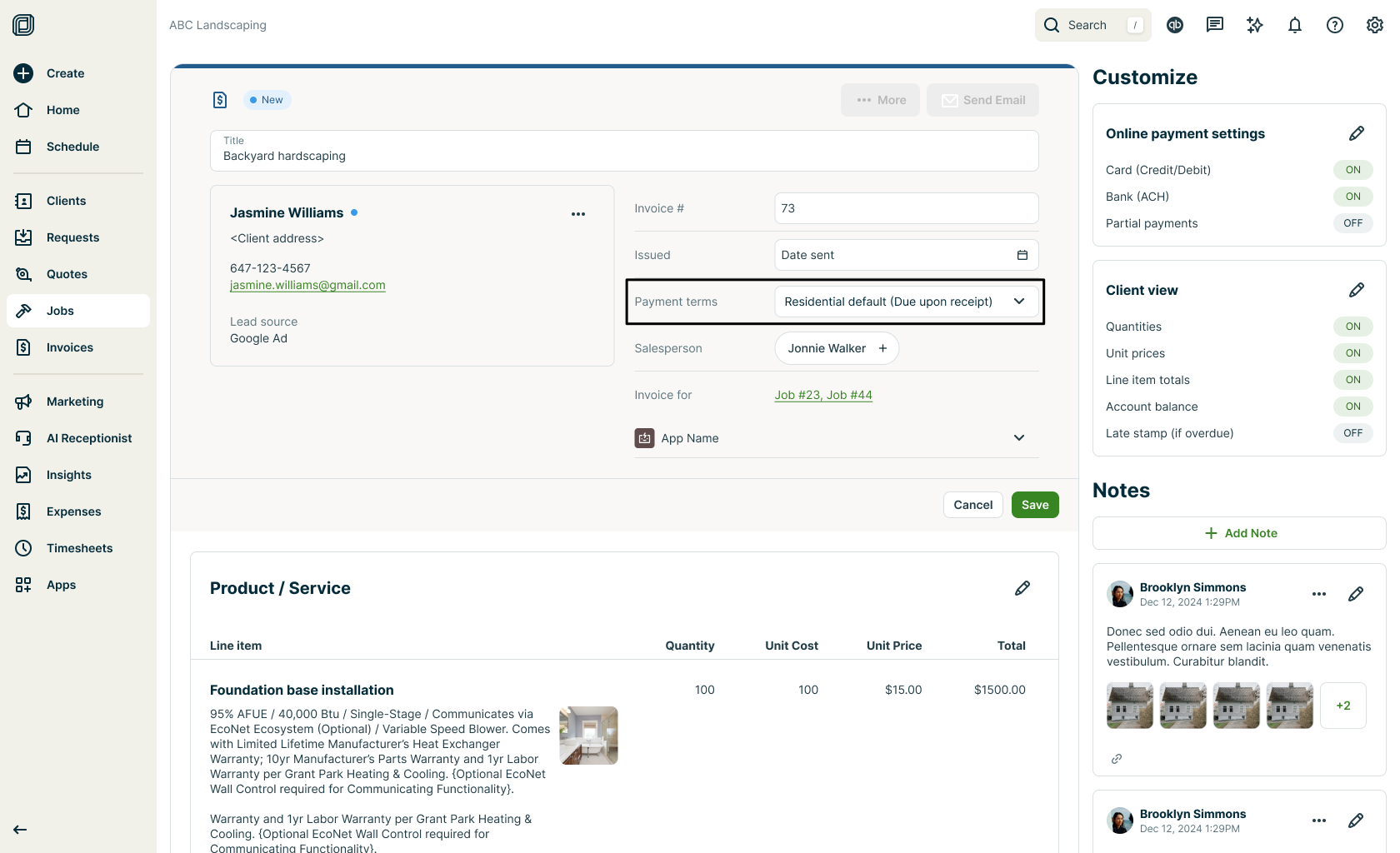Click the AI sparkle icon in header
The image size is (1400, 853).
1254,25
